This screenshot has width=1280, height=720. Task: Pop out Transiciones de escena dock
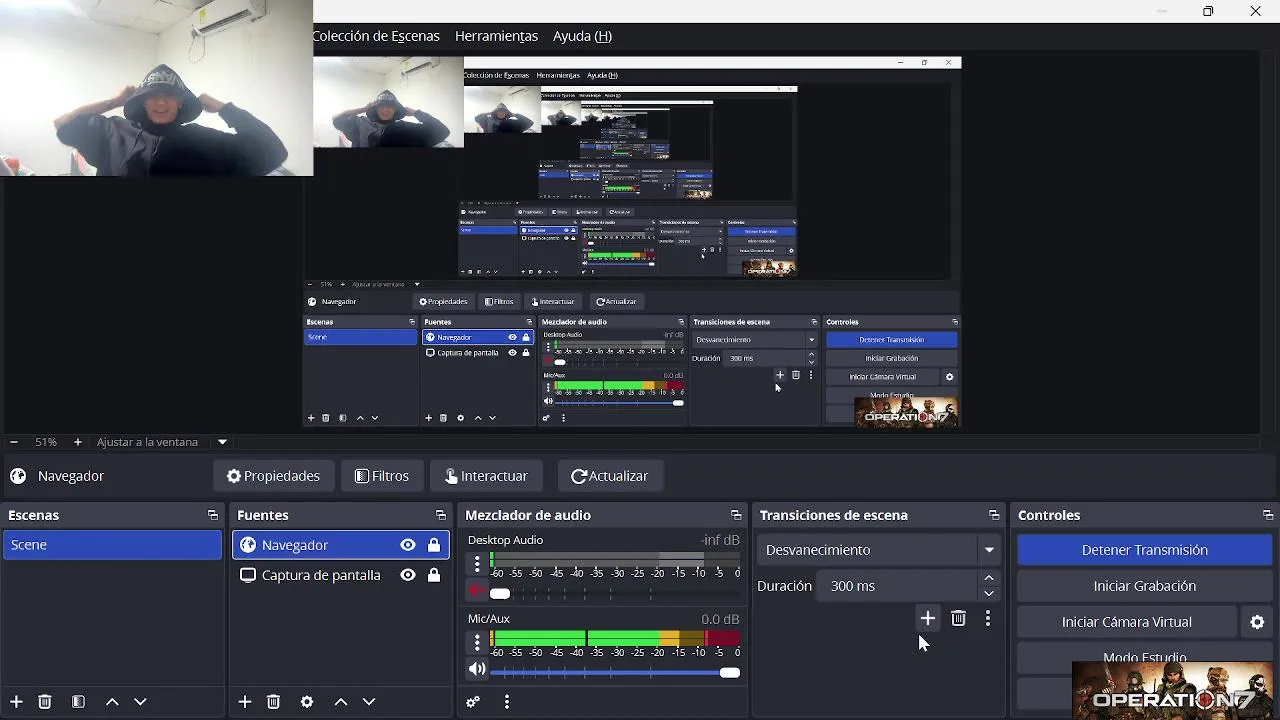(x=994, y=515)
